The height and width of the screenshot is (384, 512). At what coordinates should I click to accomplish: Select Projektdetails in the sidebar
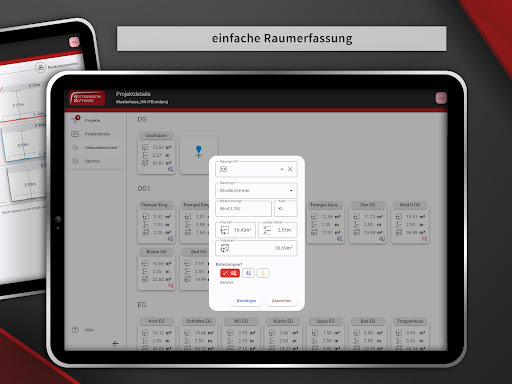click(x=97, y=134)
